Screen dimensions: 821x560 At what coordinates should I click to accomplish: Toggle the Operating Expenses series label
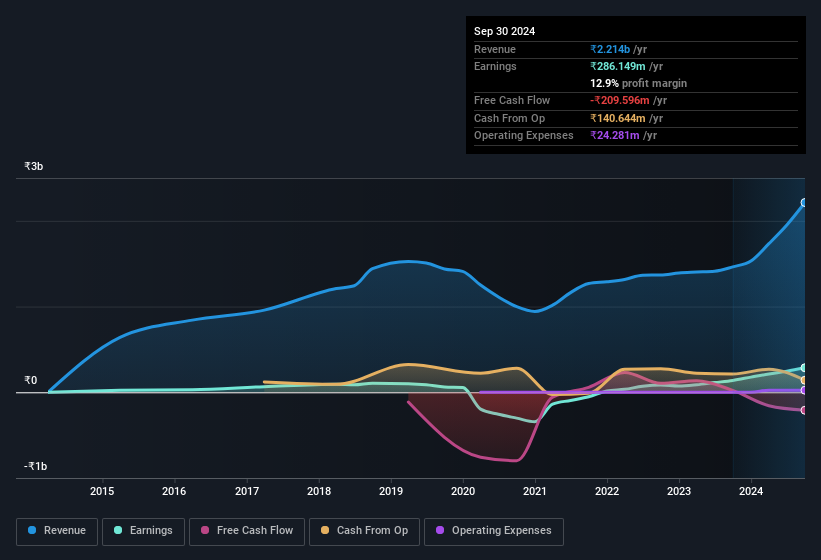[x=501, y=530]
